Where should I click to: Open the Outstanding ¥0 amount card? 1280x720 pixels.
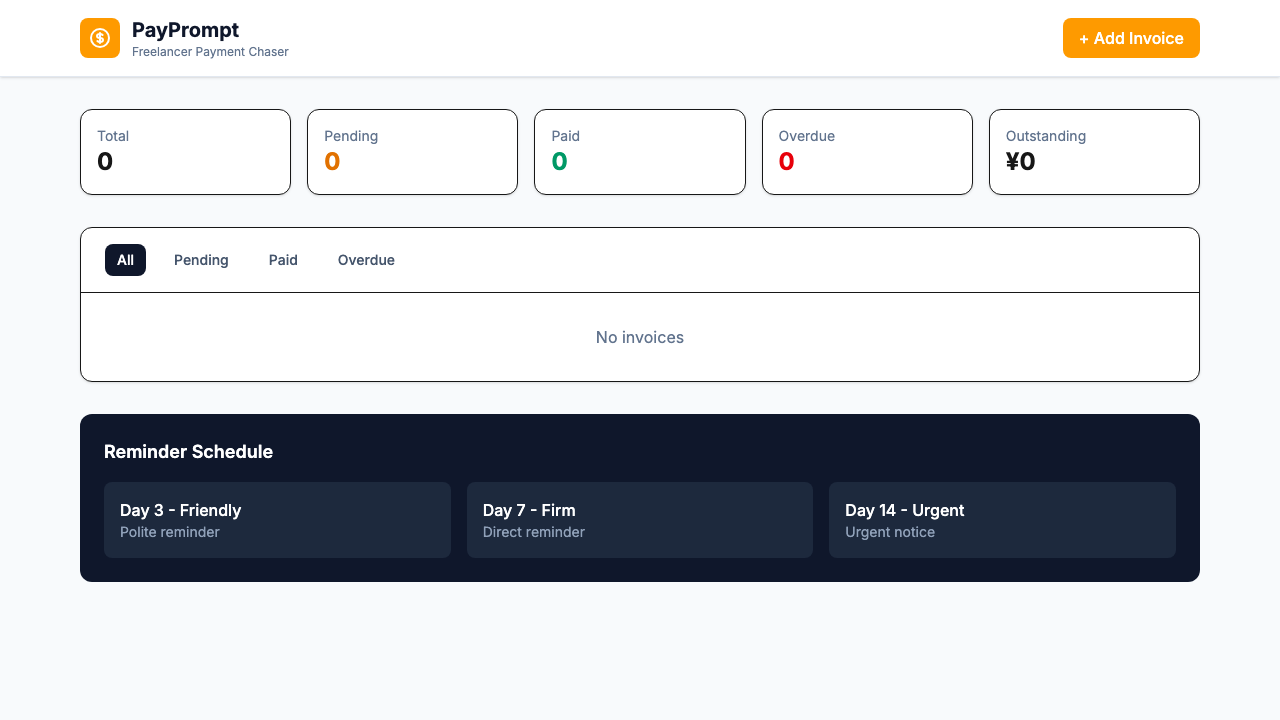(x=1094, y=151)
